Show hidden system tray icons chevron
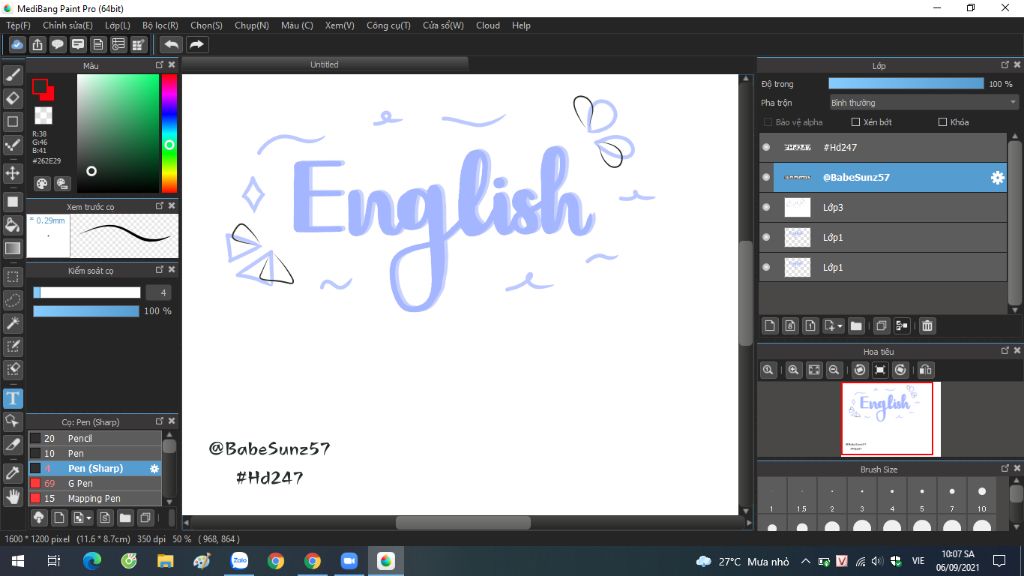1024x576 pixels. click(805, 562)
